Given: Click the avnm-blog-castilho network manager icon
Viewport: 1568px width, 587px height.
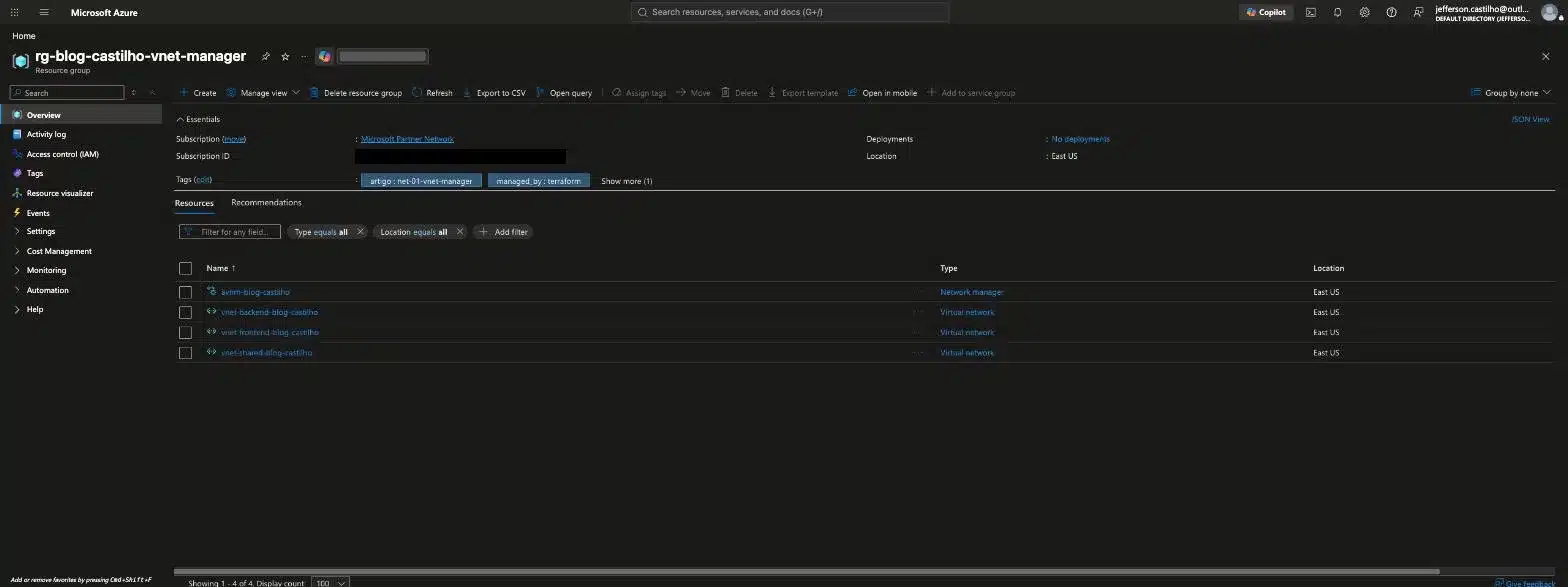Looking at the screenshot, I should pos(212,291).
